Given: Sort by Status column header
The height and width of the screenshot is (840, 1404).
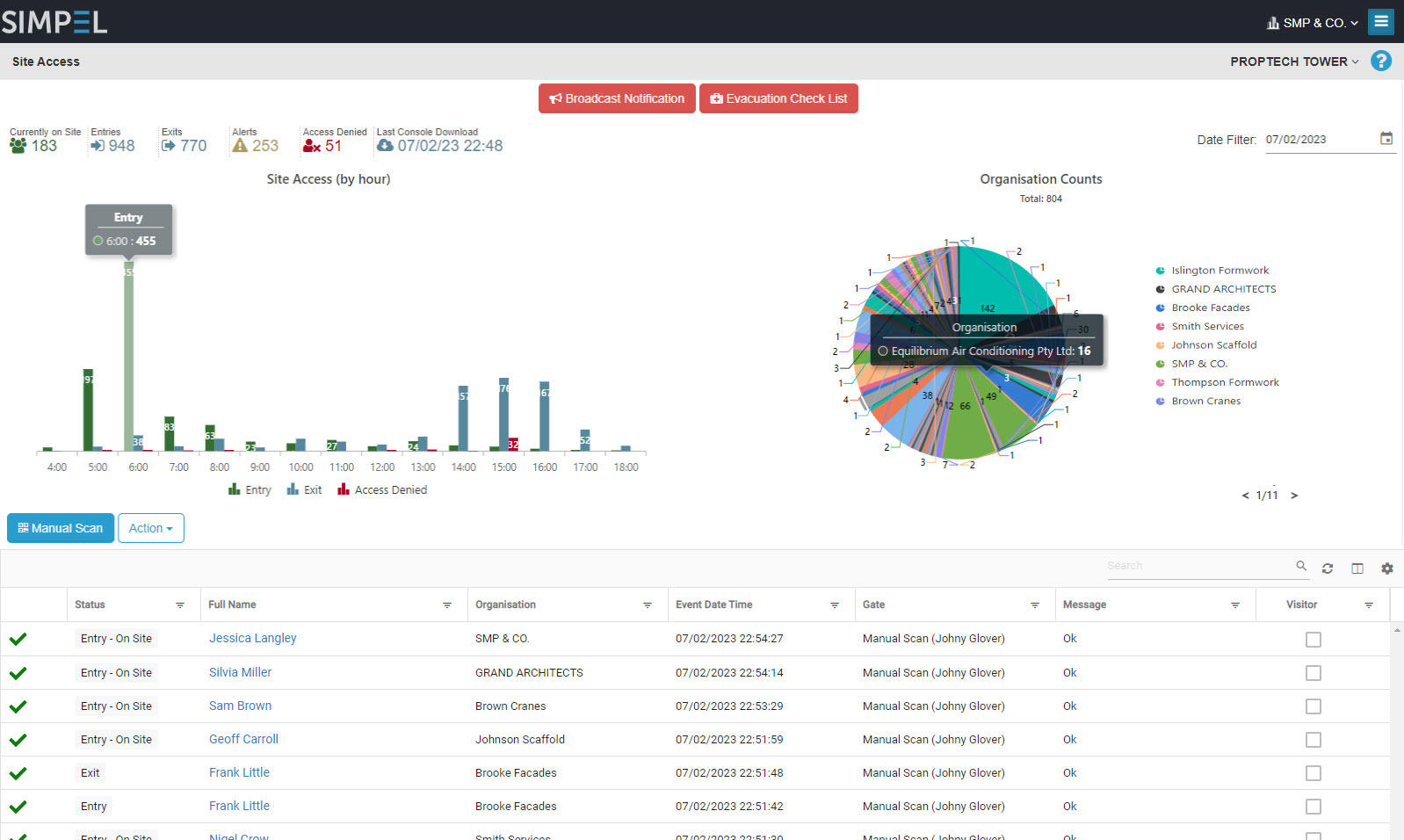Looking at the screenshot, I should click(x=90, y=605).
